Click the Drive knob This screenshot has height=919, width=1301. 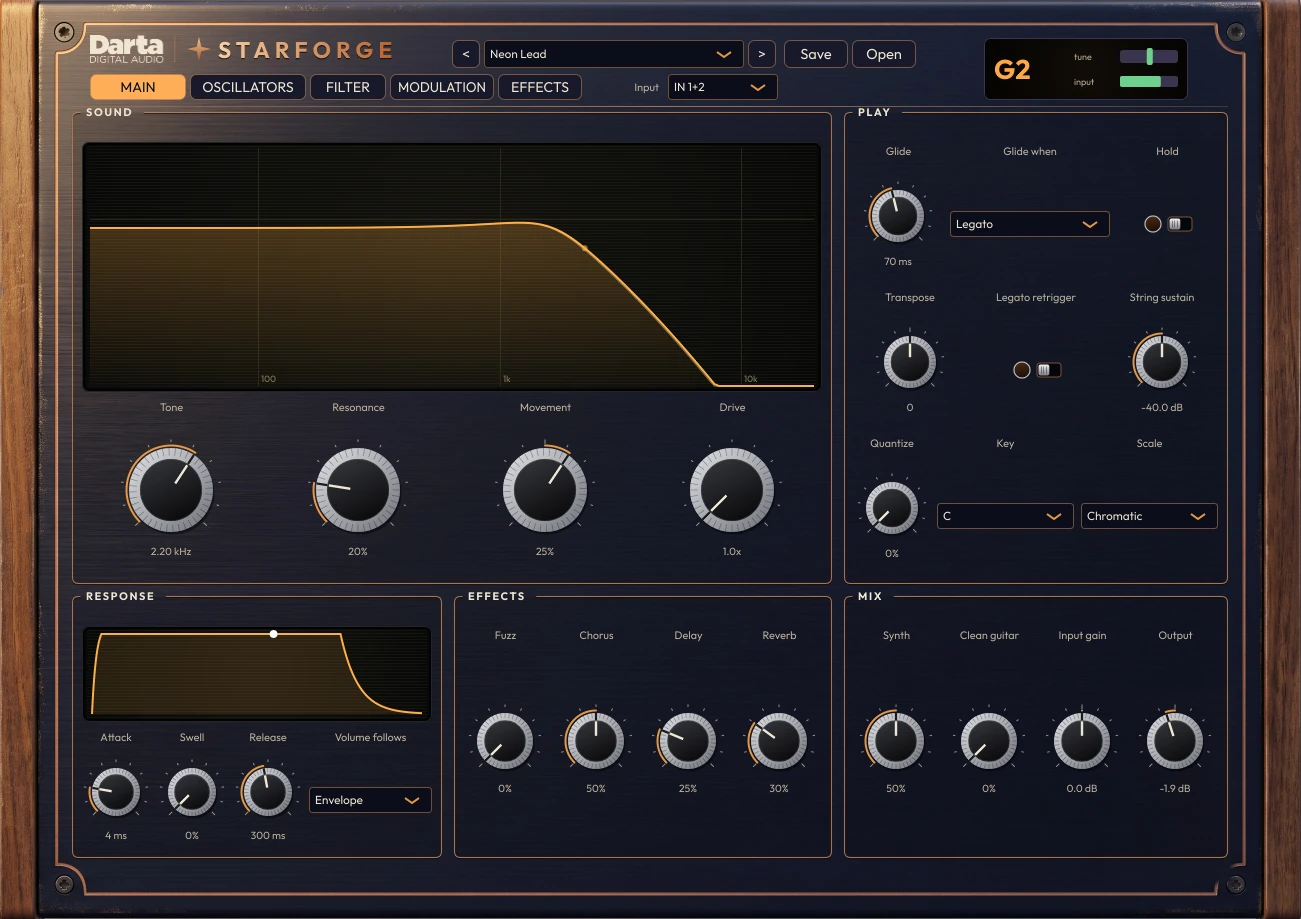(x=732, y=489)
